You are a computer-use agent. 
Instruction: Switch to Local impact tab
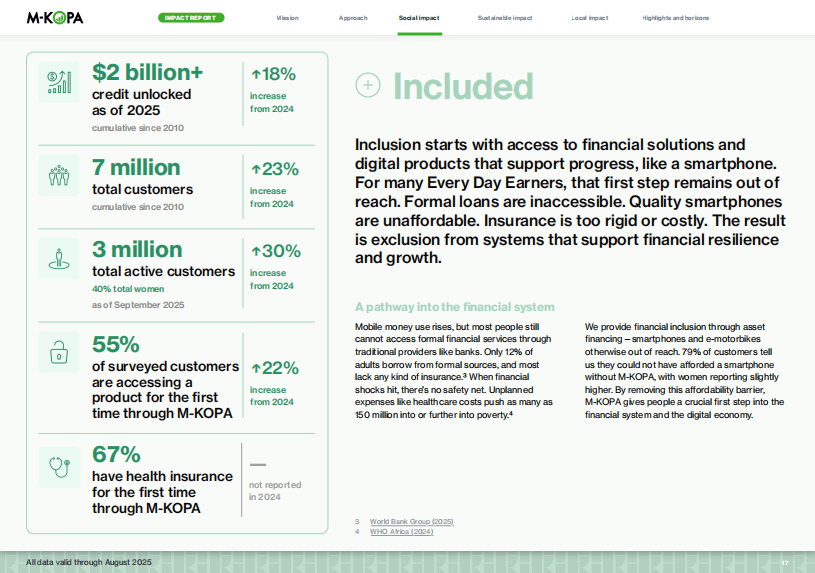click(592, 18)
